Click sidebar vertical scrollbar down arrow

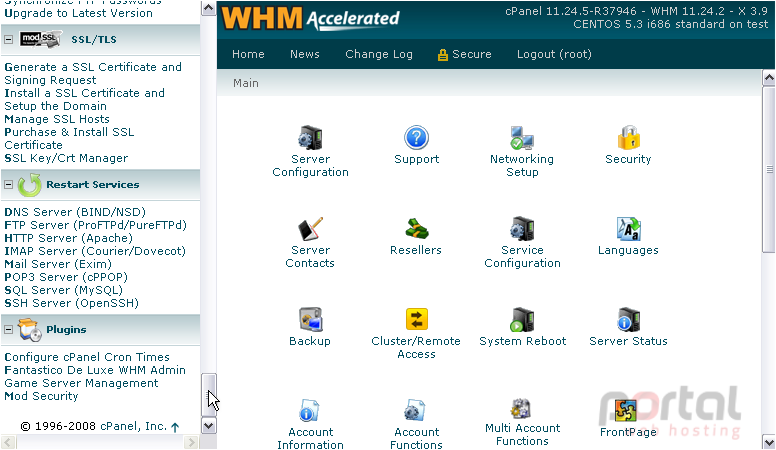tap(209, 426)
